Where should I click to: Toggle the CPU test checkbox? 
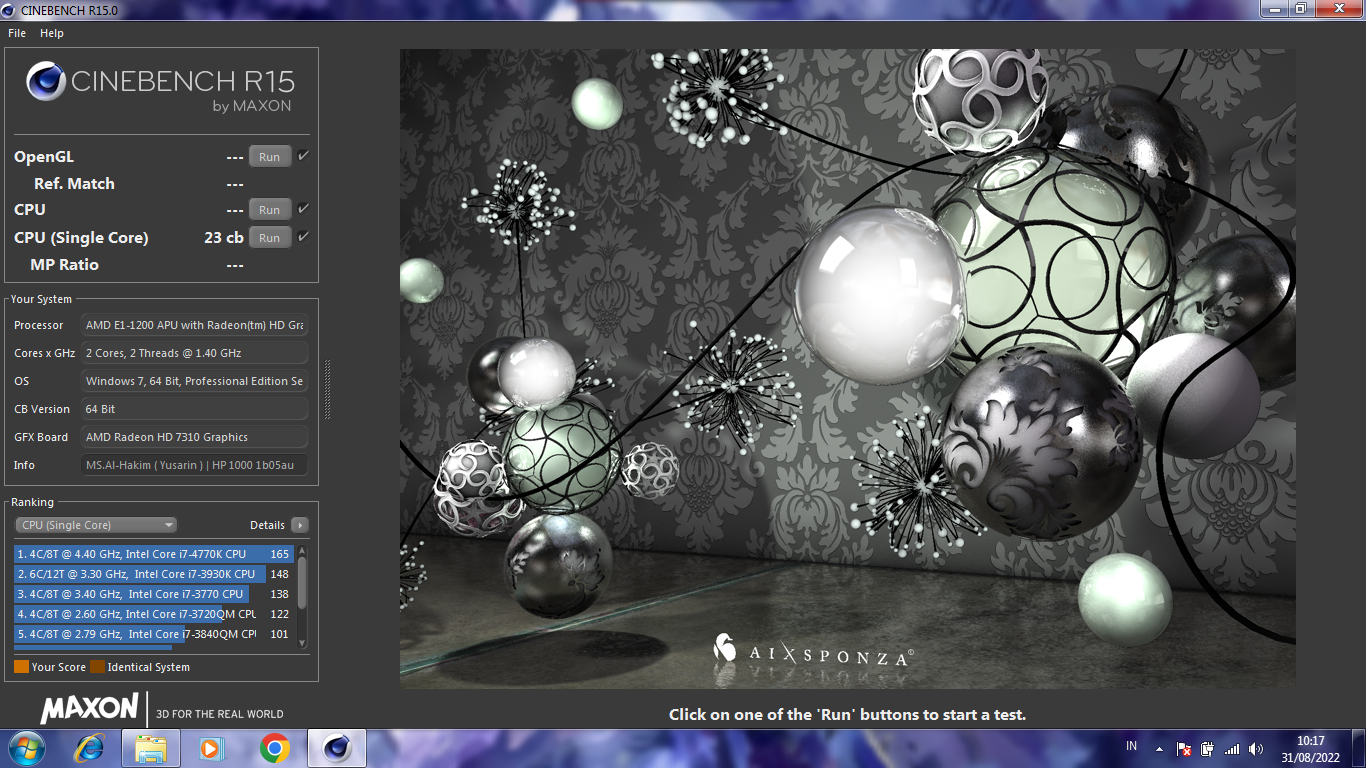(x=303, y=209)
